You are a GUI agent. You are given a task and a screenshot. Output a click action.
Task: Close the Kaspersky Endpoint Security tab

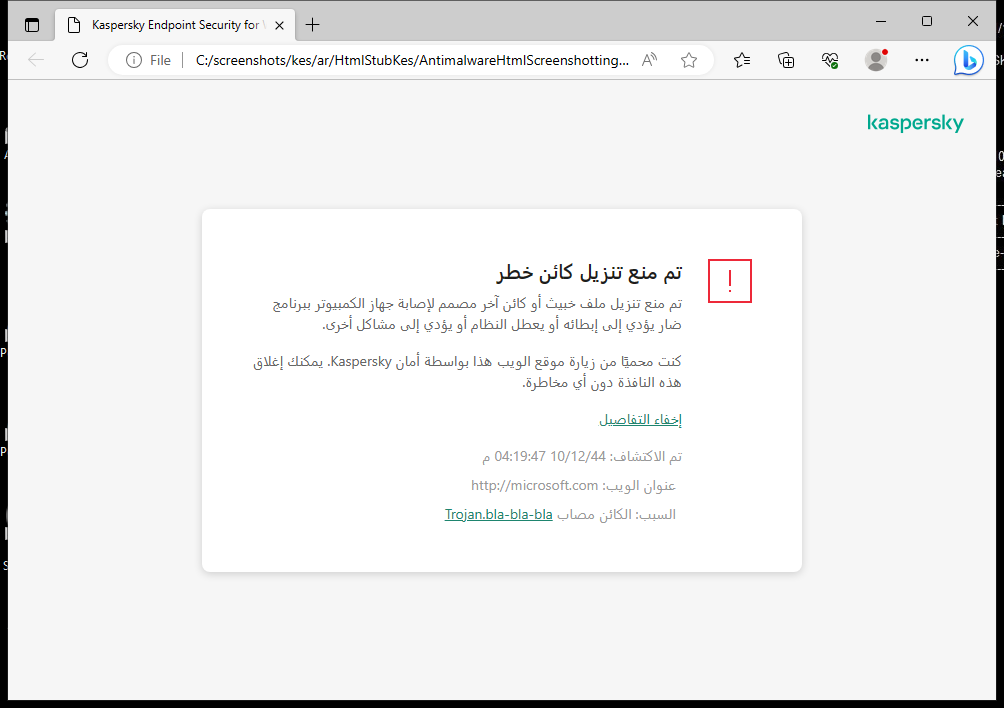click(279, 23)
